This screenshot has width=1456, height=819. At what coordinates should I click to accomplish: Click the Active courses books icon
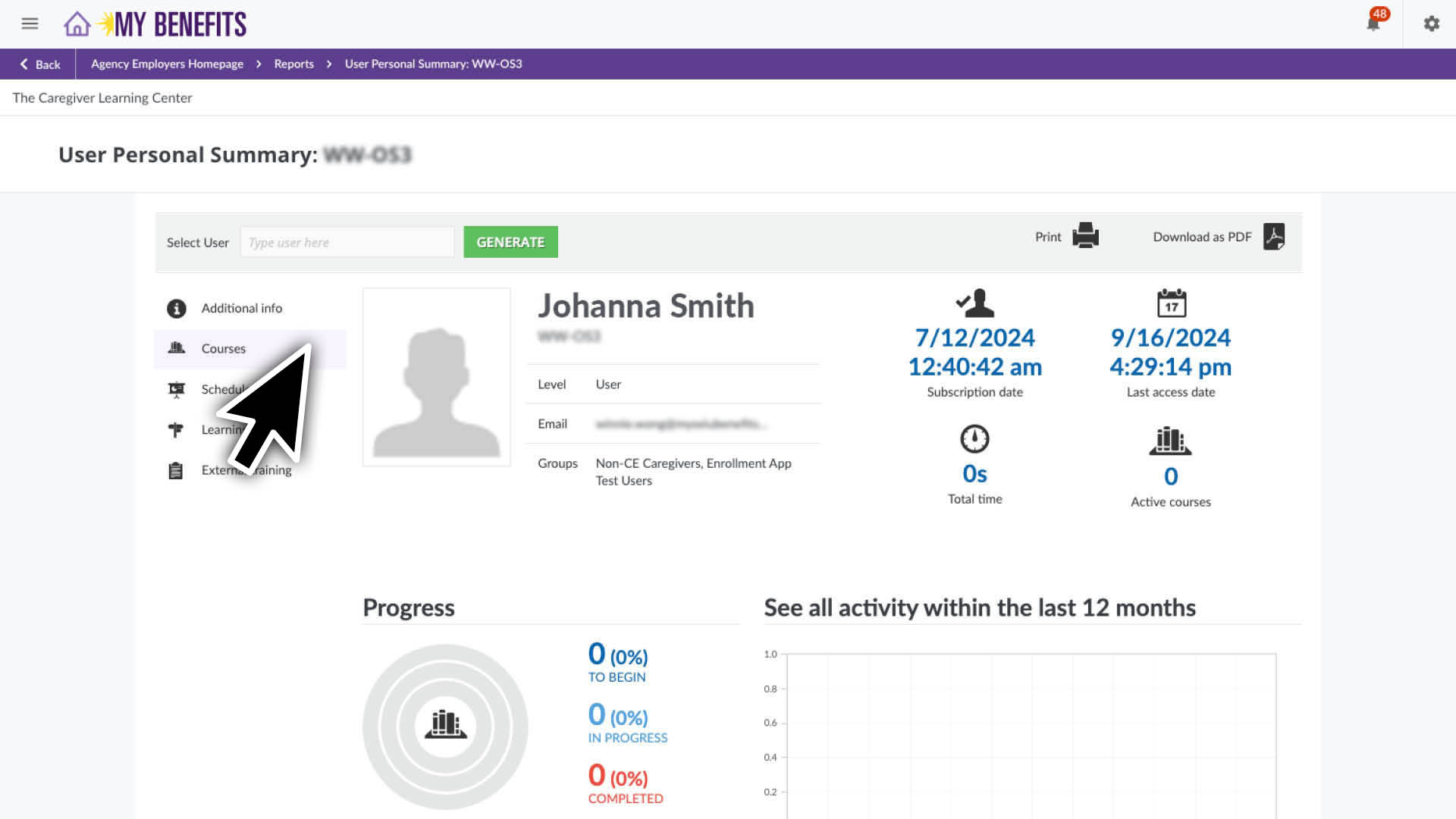[1170, 441]
